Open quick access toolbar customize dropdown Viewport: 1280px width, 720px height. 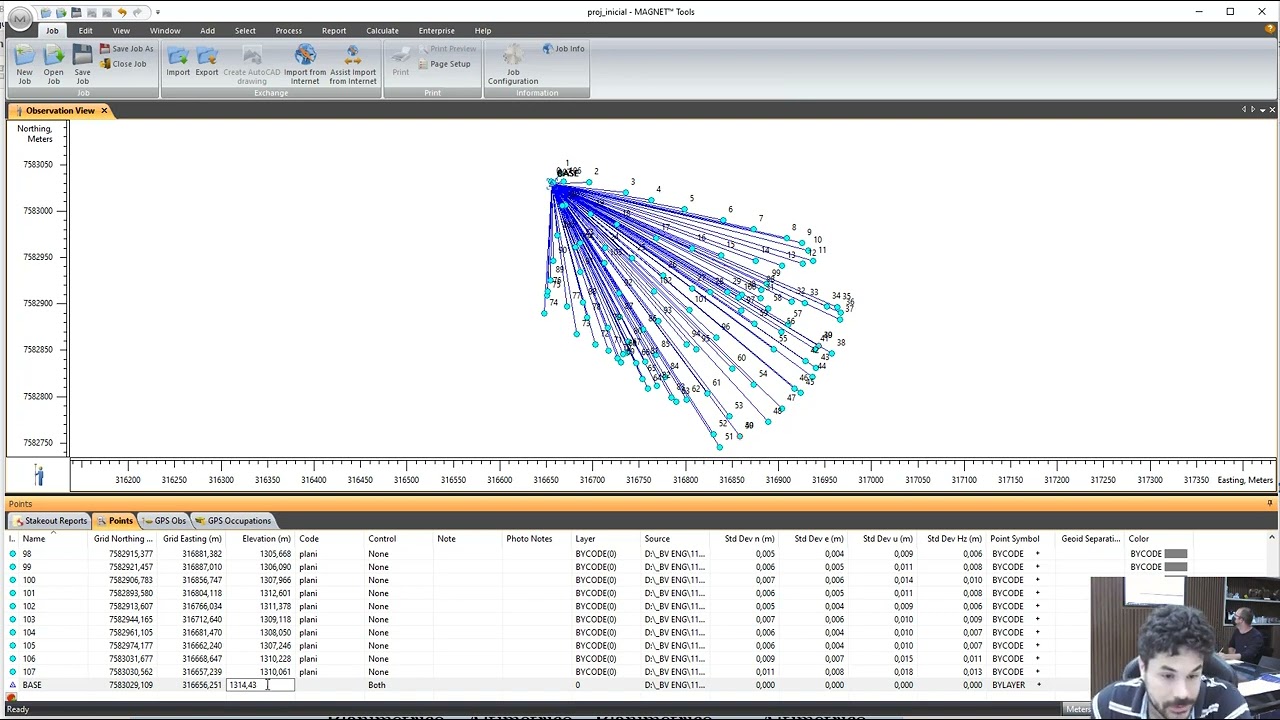[x=157, y=12]
